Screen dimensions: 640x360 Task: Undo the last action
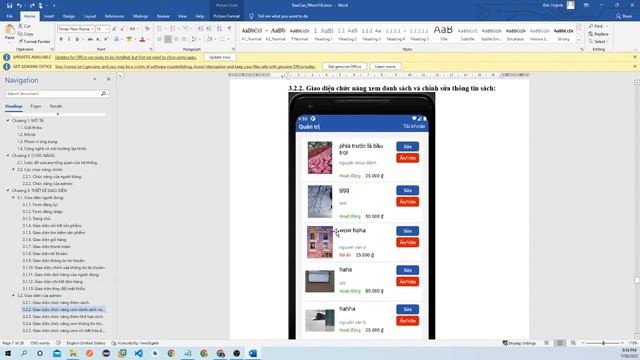pyautogui.click(x=19, y=5)
